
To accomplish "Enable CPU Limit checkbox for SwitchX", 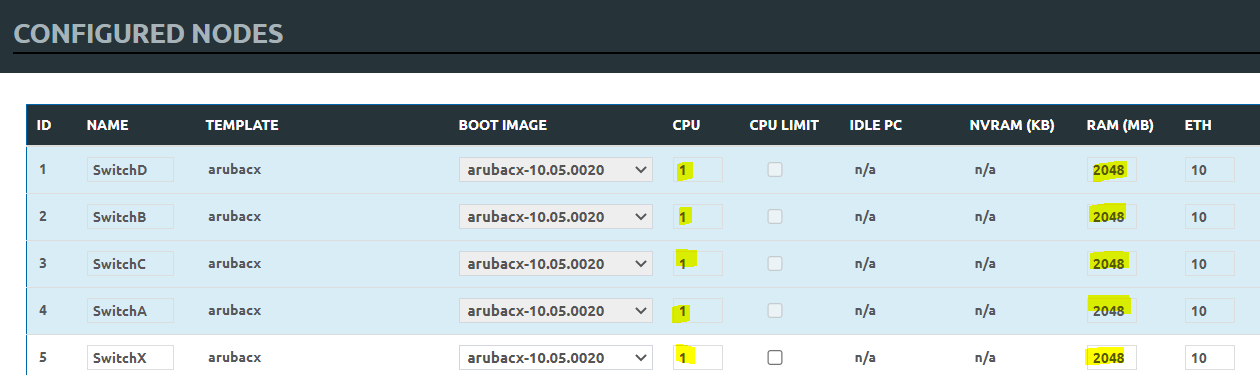I will [775, 358].
